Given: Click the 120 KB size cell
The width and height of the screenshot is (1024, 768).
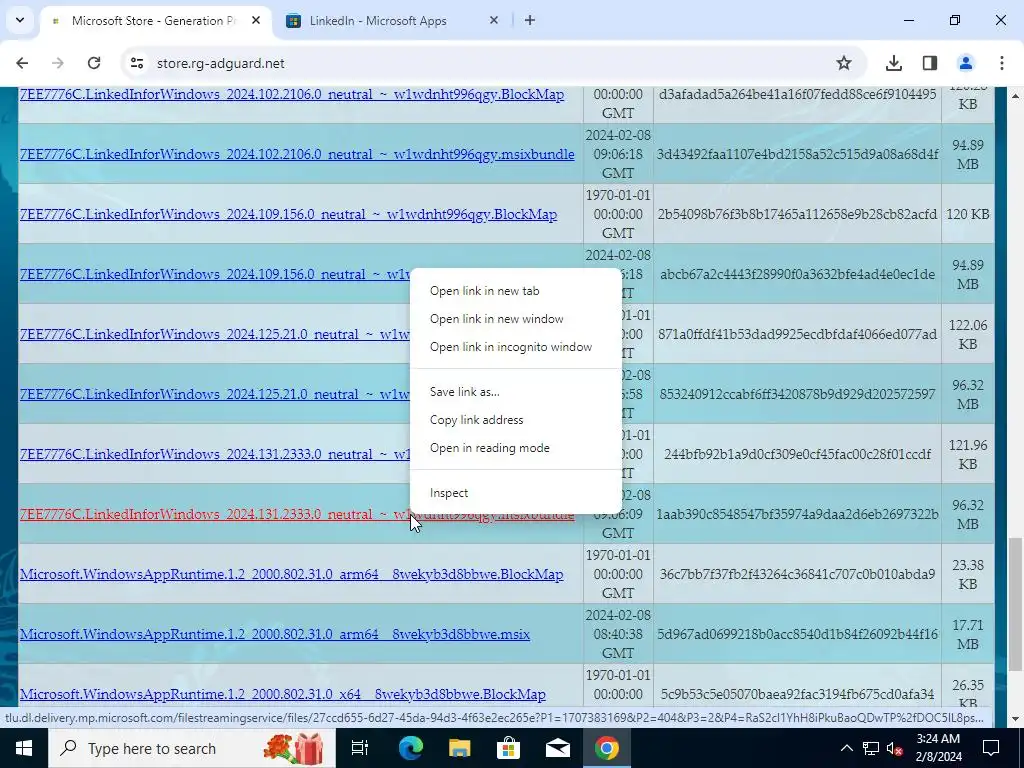Looking at the screenshot, I should pyautogui.click(x=968, y=215).
